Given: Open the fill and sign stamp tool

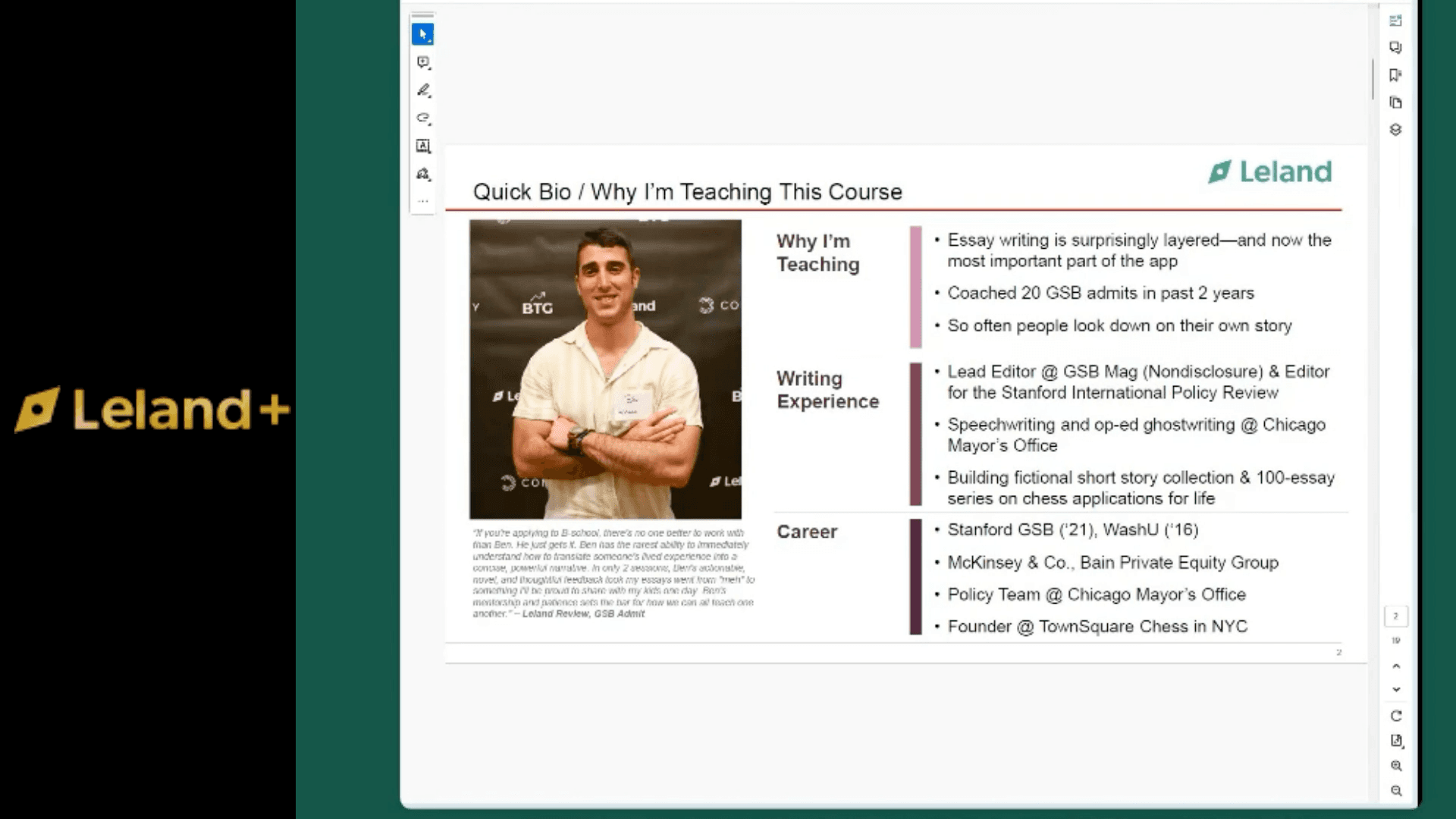Looking at the screenshot, I should point(423,174).
